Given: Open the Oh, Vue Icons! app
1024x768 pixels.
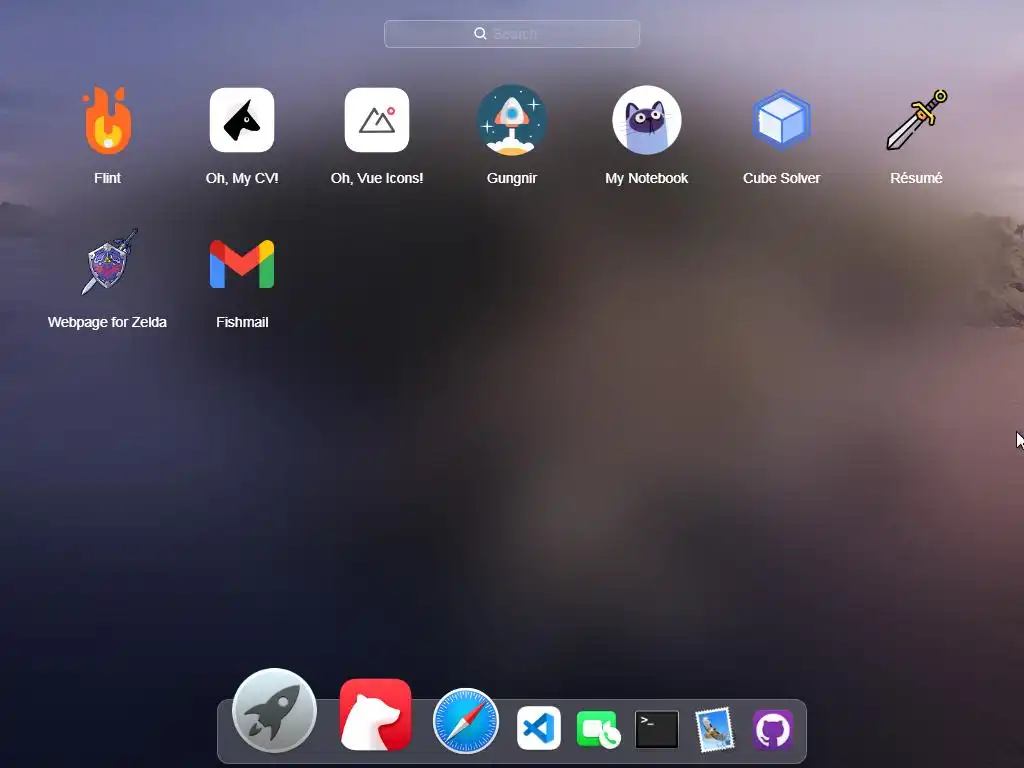Looking at the screenshot, I should click(x=377, y=120).
